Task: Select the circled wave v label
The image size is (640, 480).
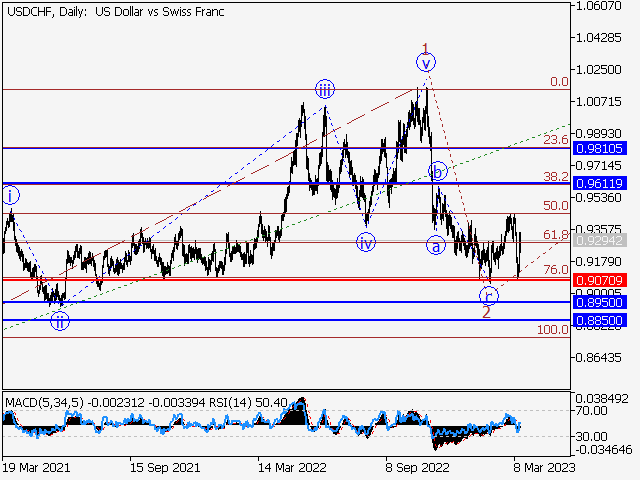Action: pyautogui.click(x=426, y=63)
